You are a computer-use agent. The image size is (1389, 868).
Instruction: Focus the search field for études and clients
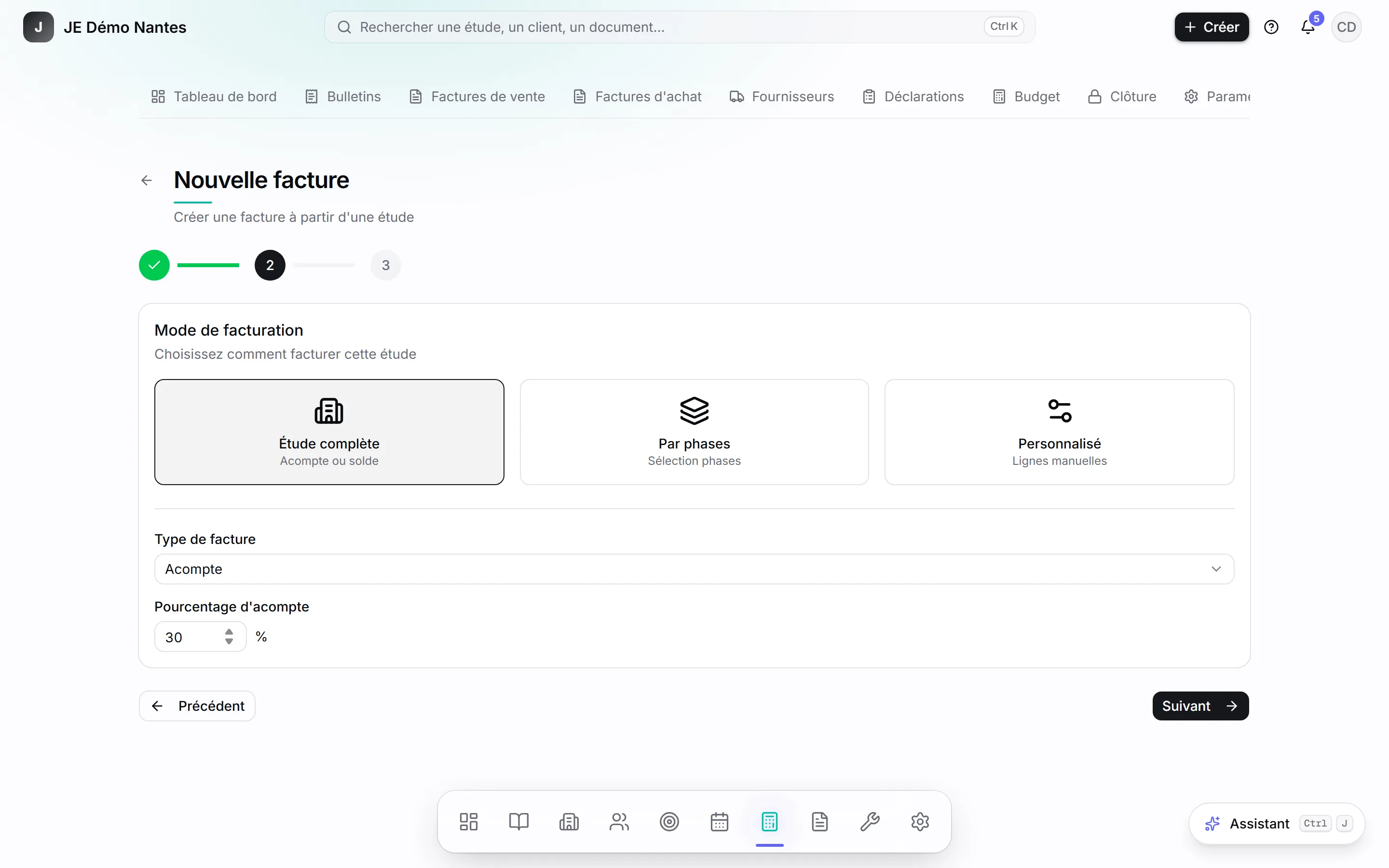click(680, 27)
